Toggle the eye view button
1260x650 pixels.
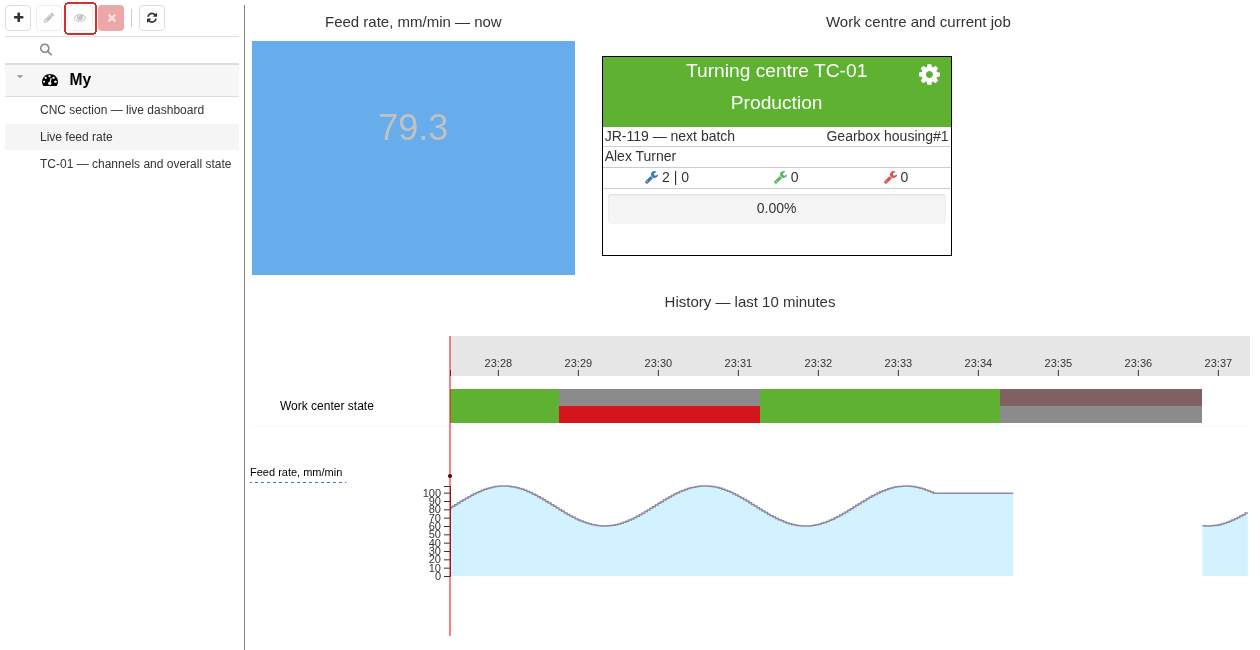(80, 18)
